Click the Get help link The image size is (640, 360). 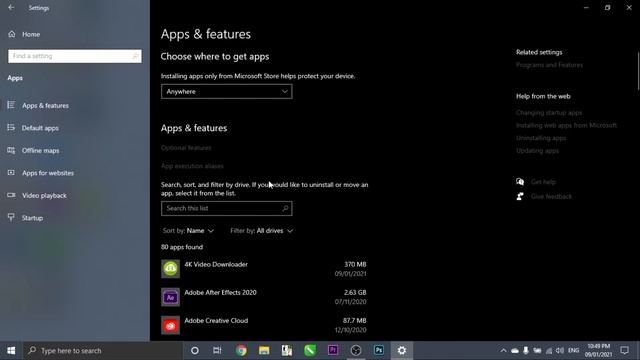click(x=543, y=182)
